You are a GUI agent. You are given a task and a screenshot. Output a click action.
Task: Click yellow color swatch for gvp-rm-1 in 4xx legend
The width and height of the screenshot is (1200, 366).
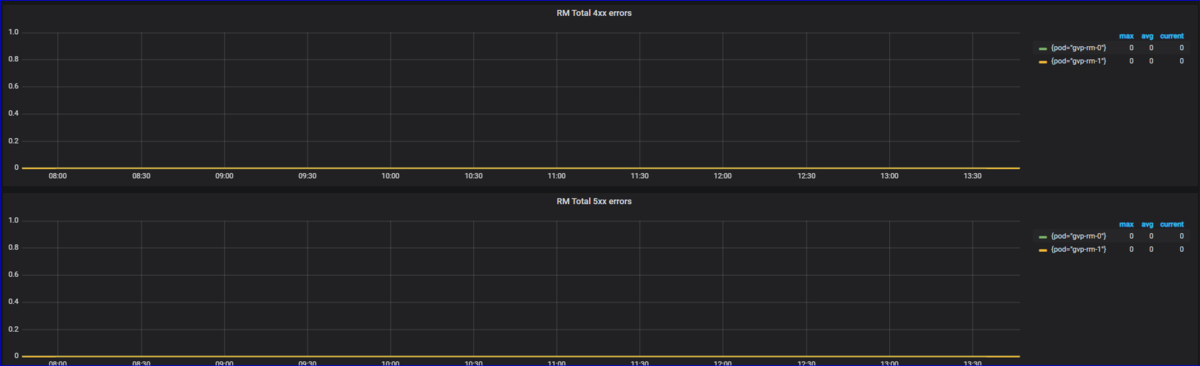click(x=1043, y=61)
